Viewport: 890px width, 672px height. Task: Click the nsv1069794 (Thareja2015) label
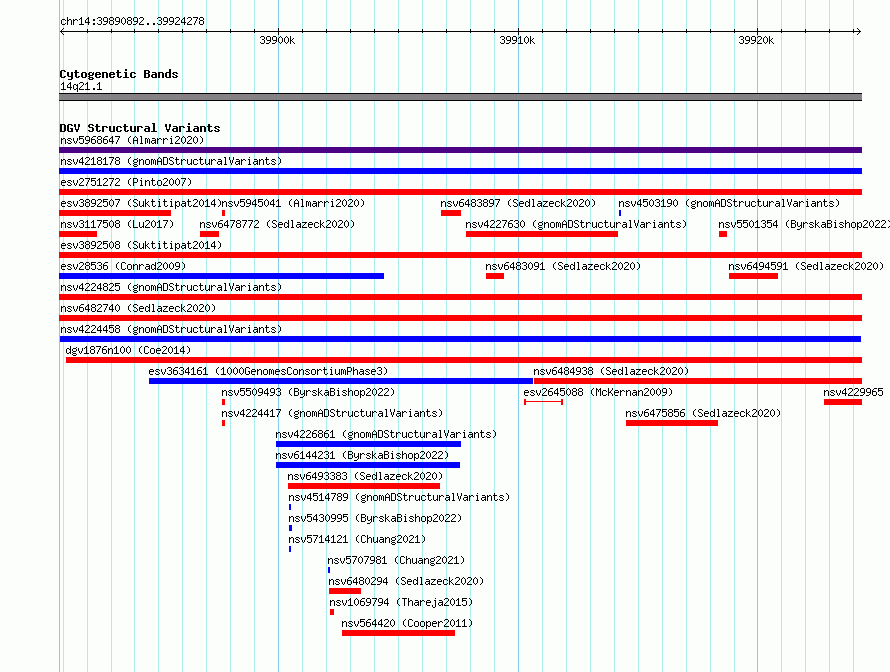click(x=401, y=602)
